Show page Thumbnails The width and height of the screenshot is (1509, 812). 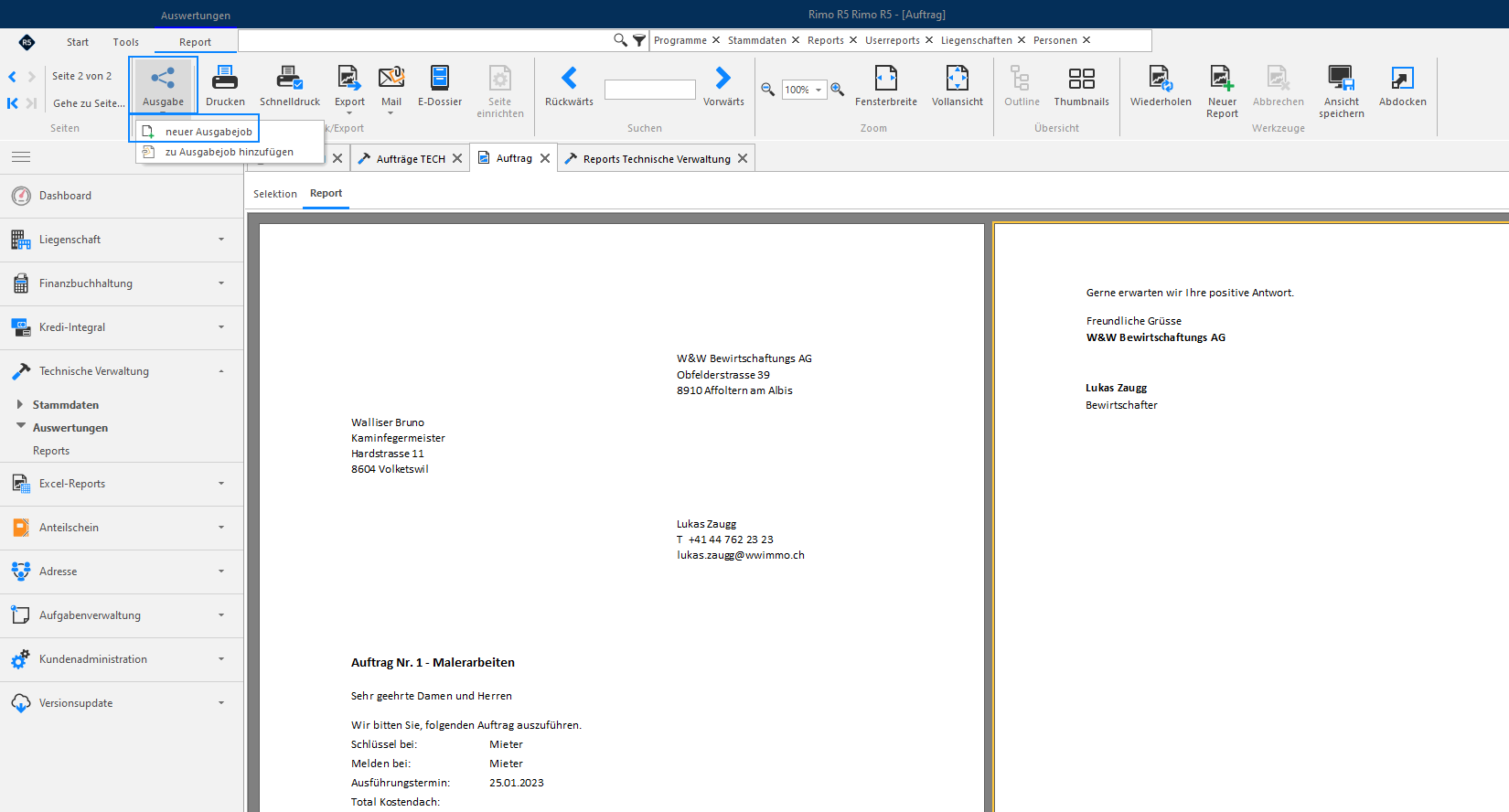click(1081, 87)
